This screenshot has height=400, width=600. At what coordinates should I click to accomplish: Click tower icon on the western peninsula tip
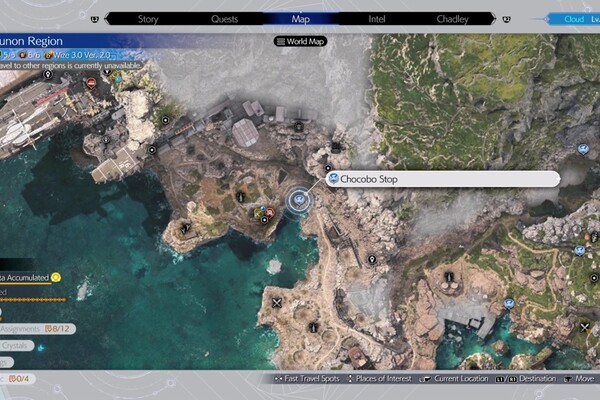pyautogui.click(x=186, y=228)
